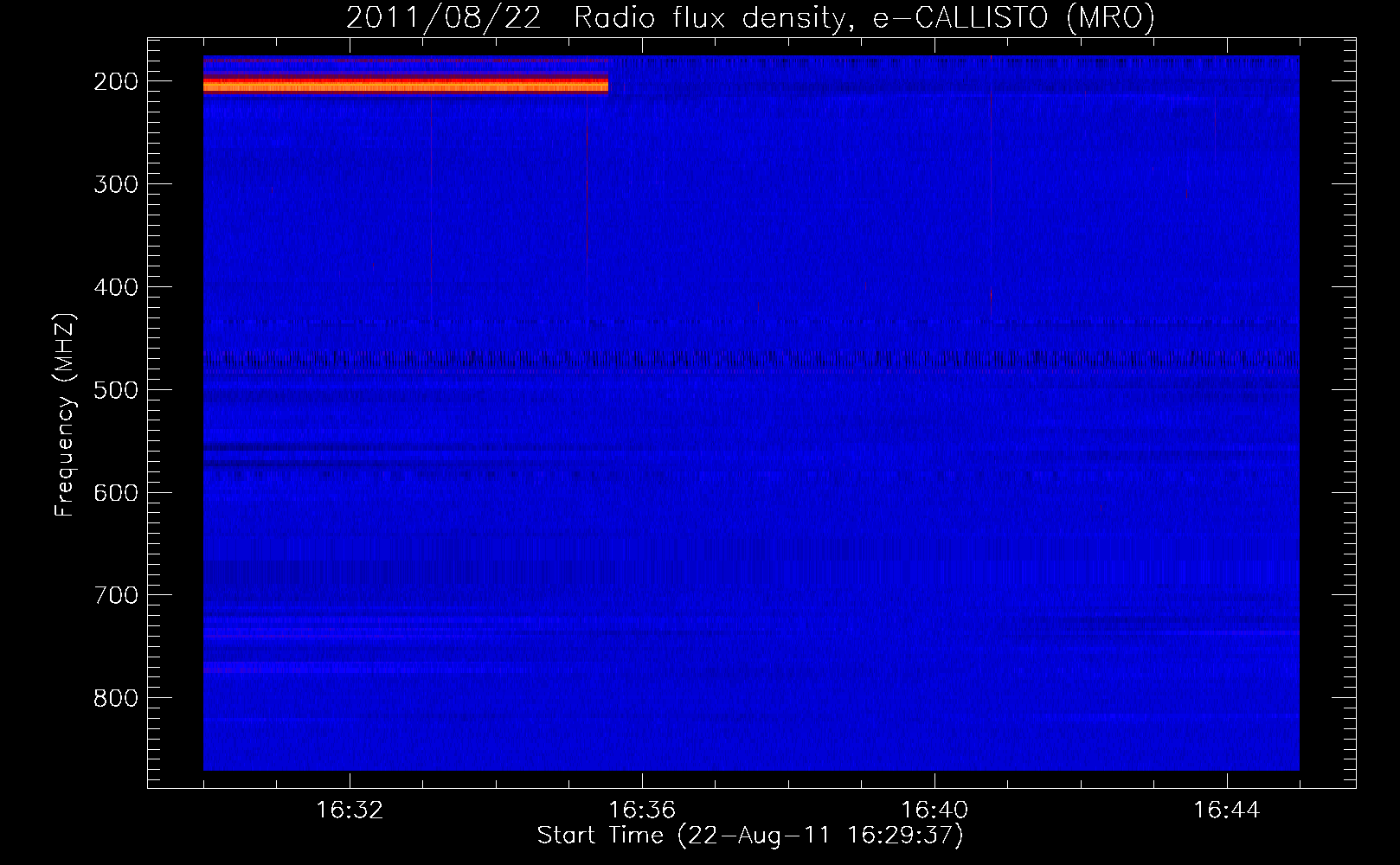Viewport: 1400px width, 865px height.
Task: Click the 800 frequency tick label
Action: coord(116,699)
